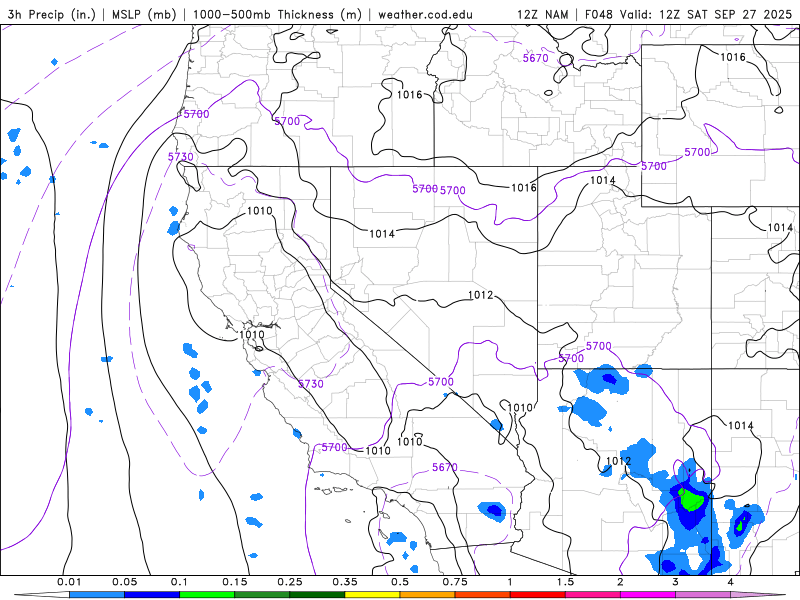800x600 pixels.
Task: Click the 'MSLP (mb)' header text
Action: (x=142, y=14)
